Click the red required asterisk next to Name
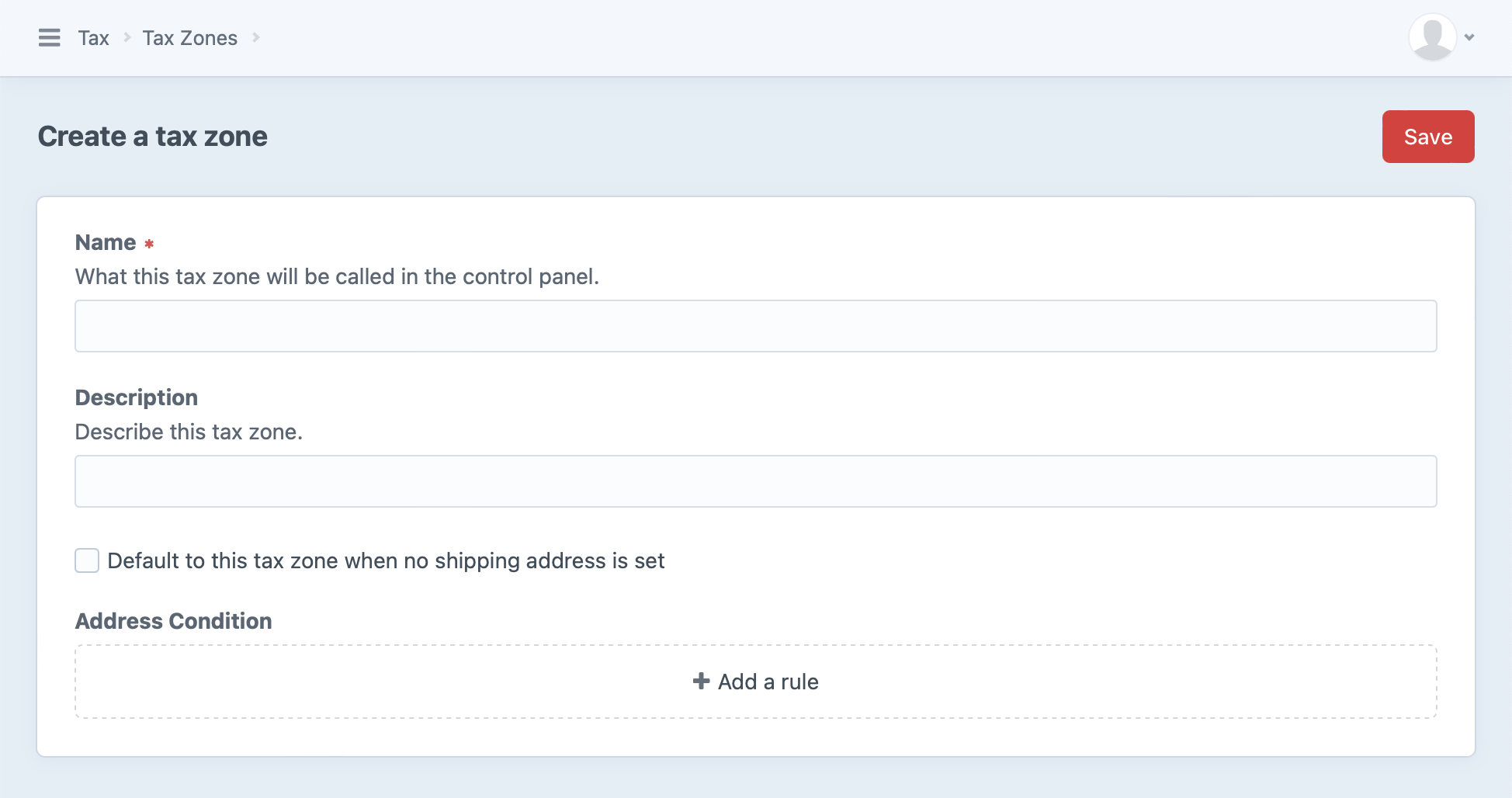Viewport: 1512px width, 798px height. (x=149, y=244)
